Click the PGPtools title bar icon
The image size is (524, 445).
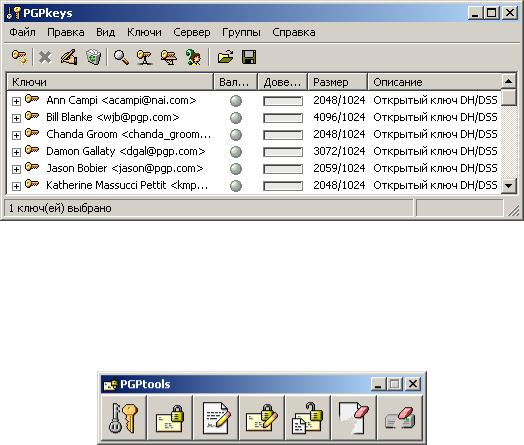pyautogui.click(x=111, y=384)
